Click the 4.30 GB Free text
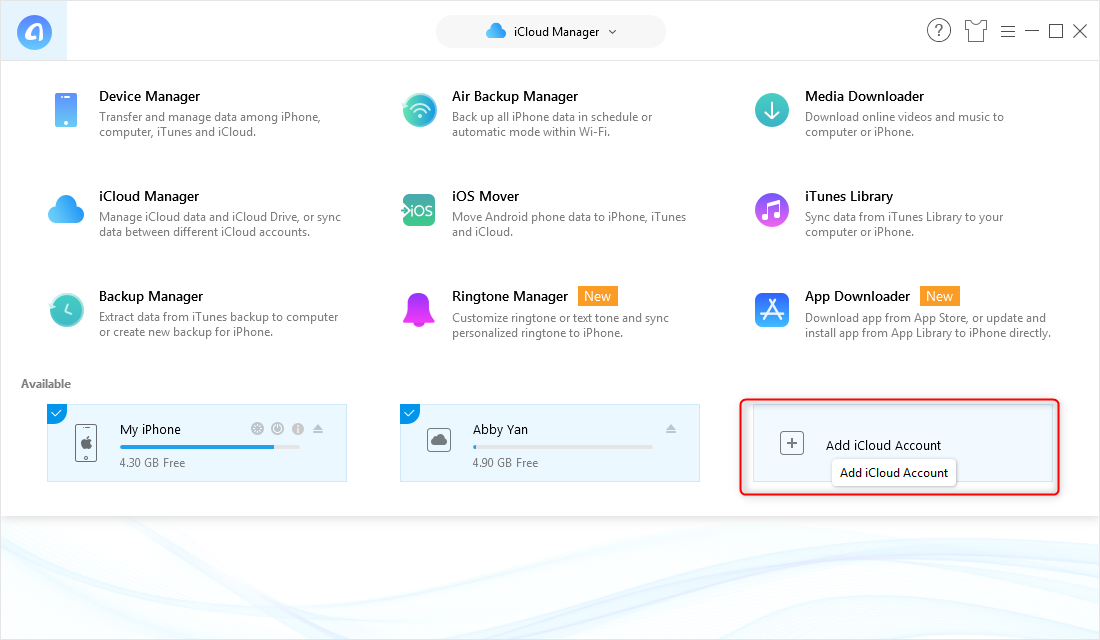1100x640 pixels. [152, 463]
